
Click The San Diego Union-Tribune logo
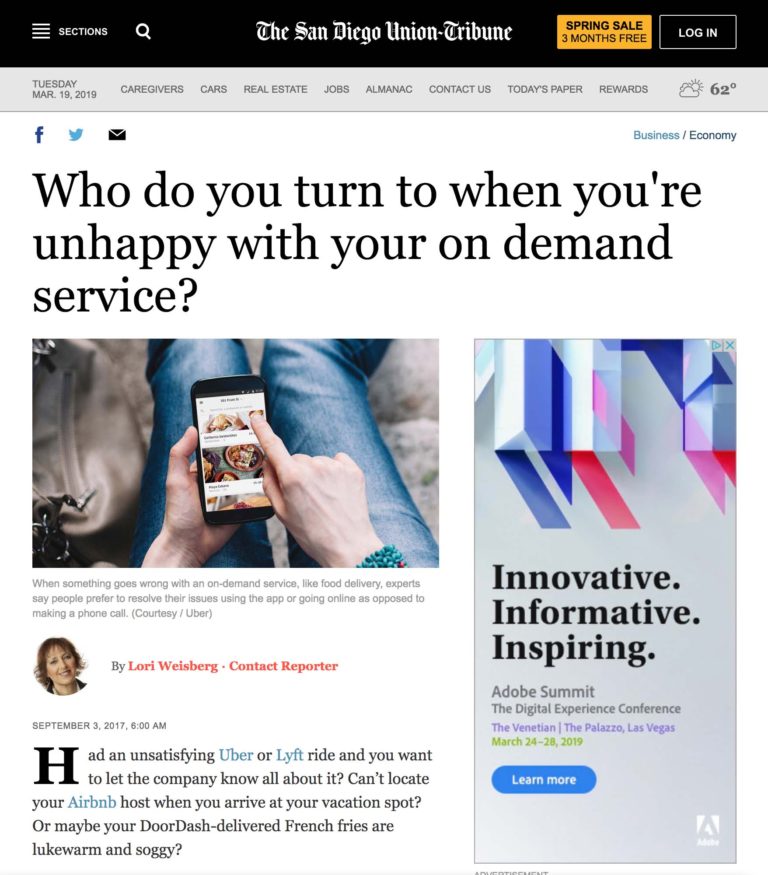click(384, 32)
